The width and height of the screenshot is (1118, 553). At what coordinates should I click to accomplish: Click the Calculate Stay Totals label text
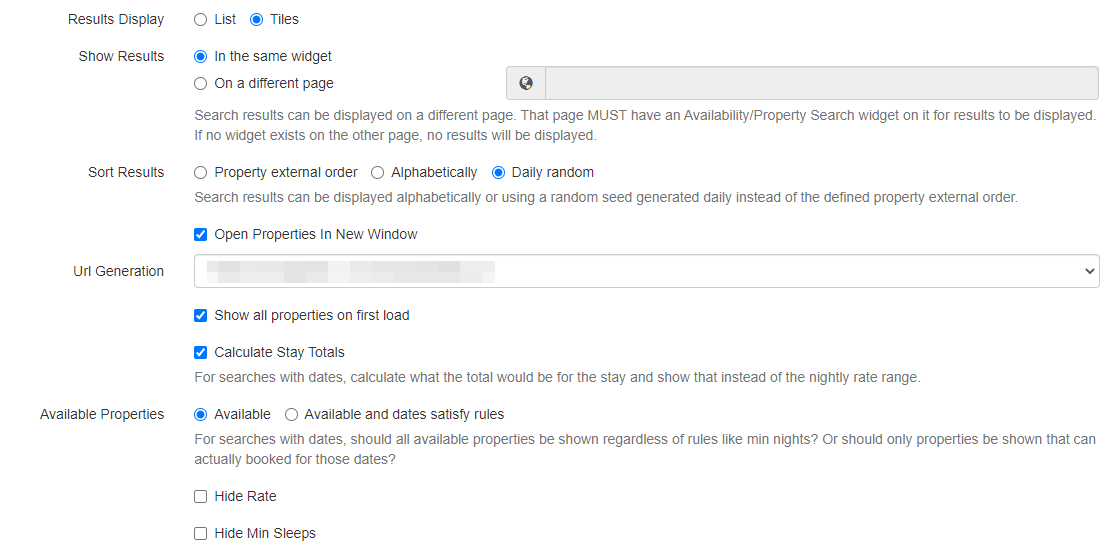pos(280,352)
